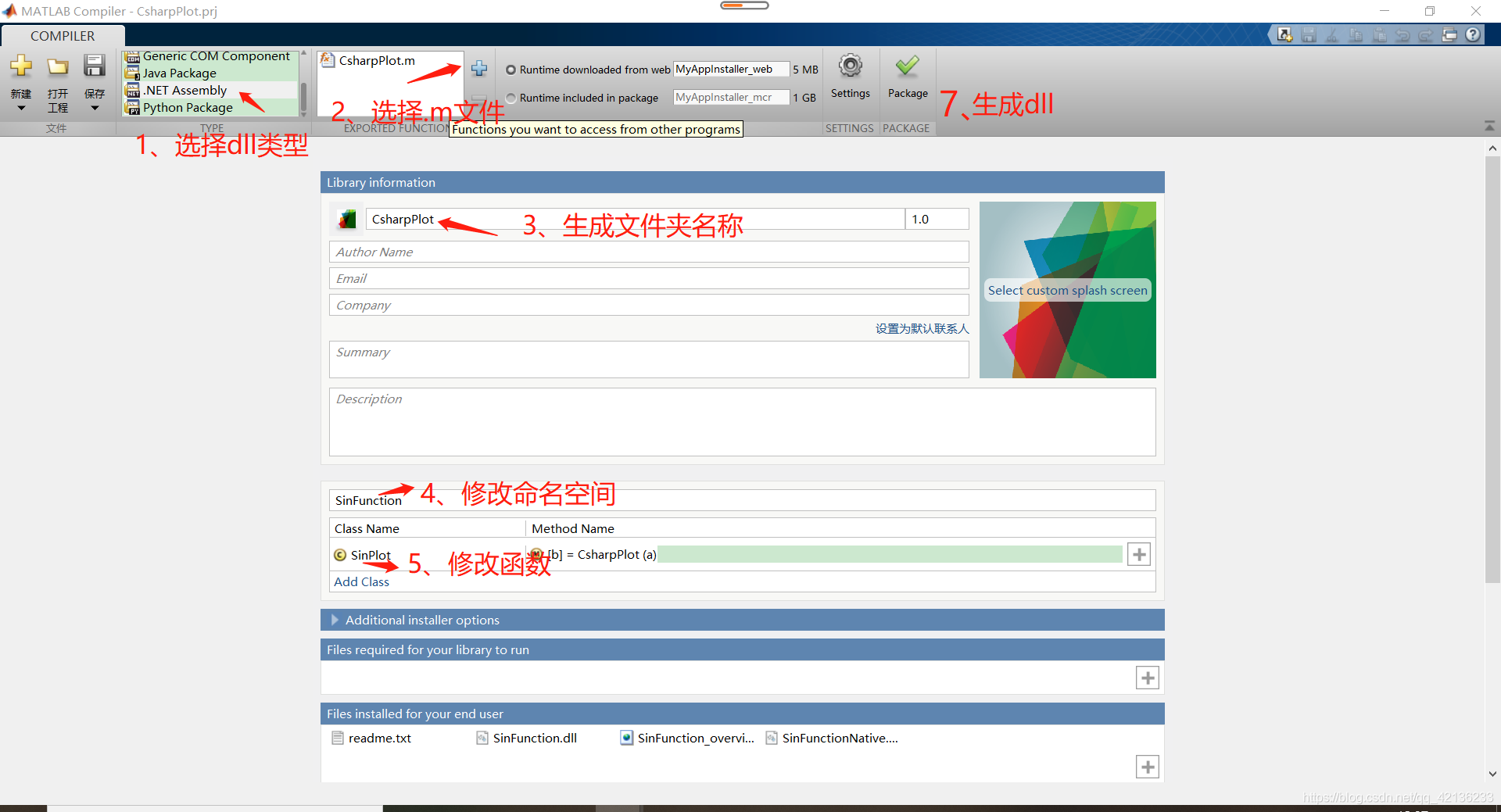
Task: Click the Company field
Action: click(x=649, y=305)
